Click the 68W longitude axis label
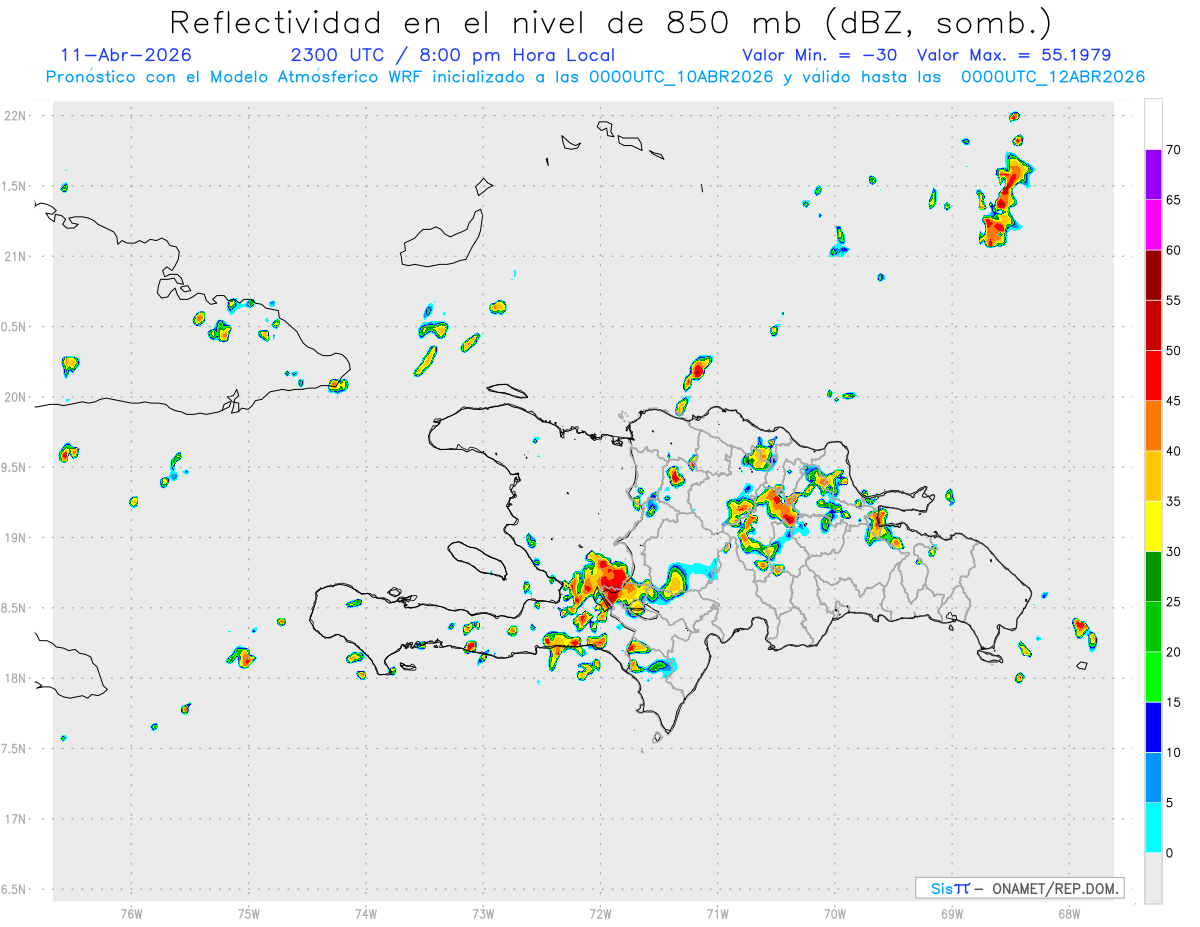The width and height of the screenshot is (1200, 927). coord(1068,913)
